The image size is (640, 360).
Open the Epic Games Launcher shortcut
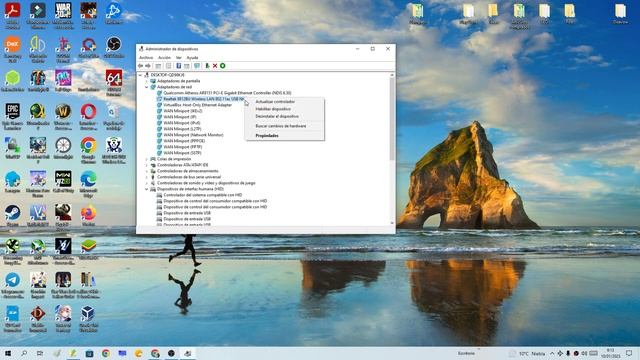click(12, 116)
